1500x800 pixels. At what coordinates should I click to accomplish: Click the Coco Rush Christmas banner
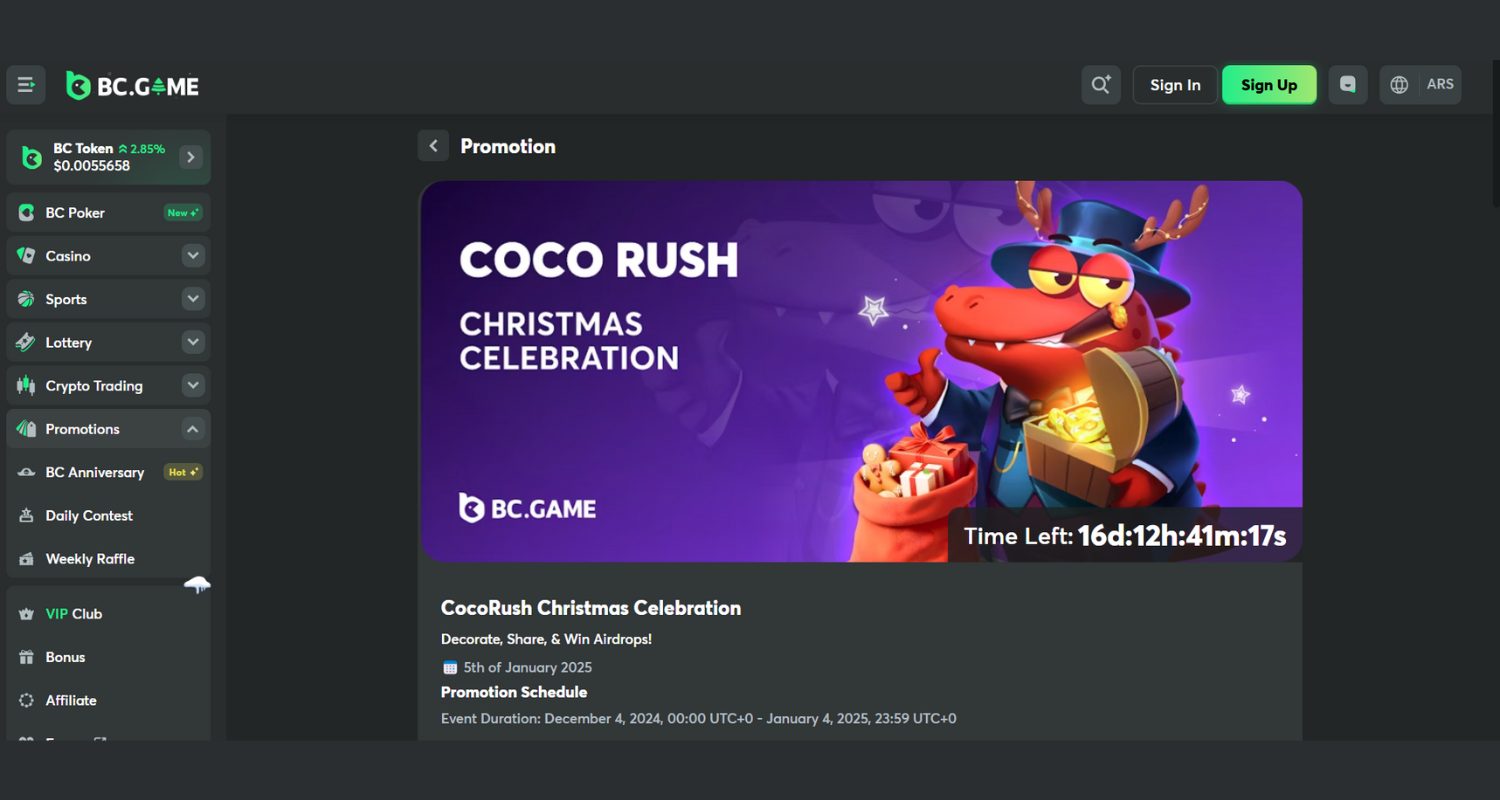(861, 371)
